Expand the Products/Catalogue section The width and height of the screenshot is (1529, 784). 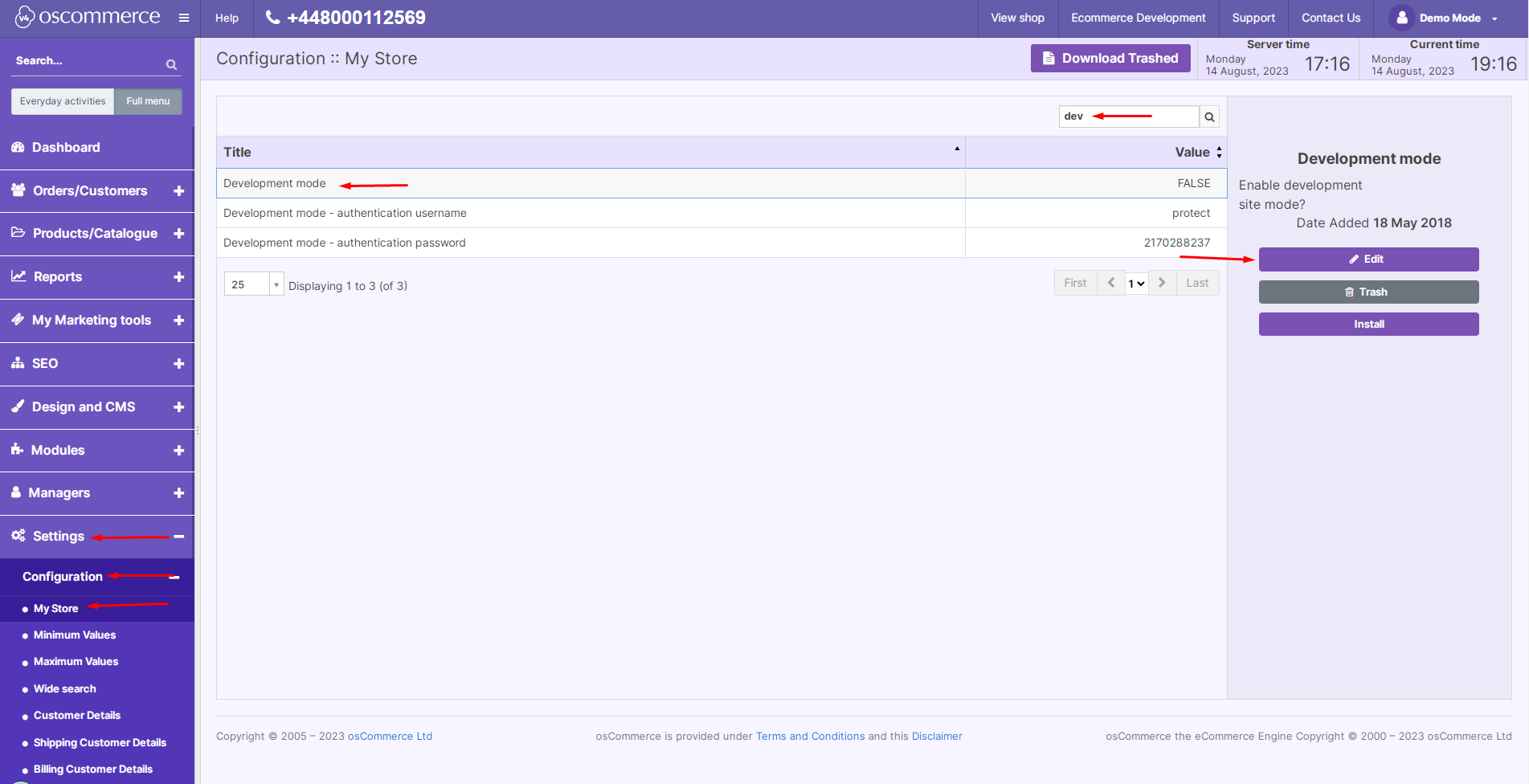(179, 234)
